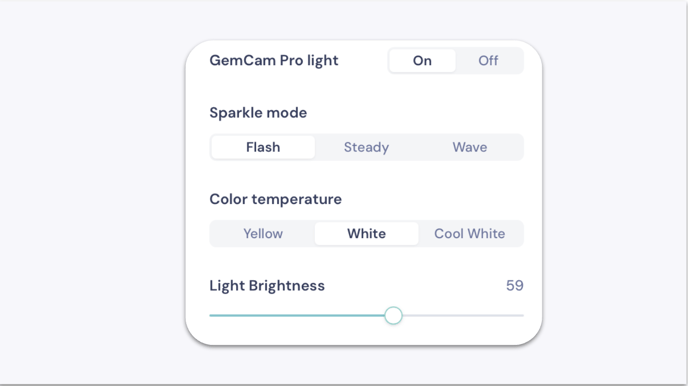Viewport: 688px width, 386px height.
Task: Select White color temperature
Action: click(x=366, y=233)
